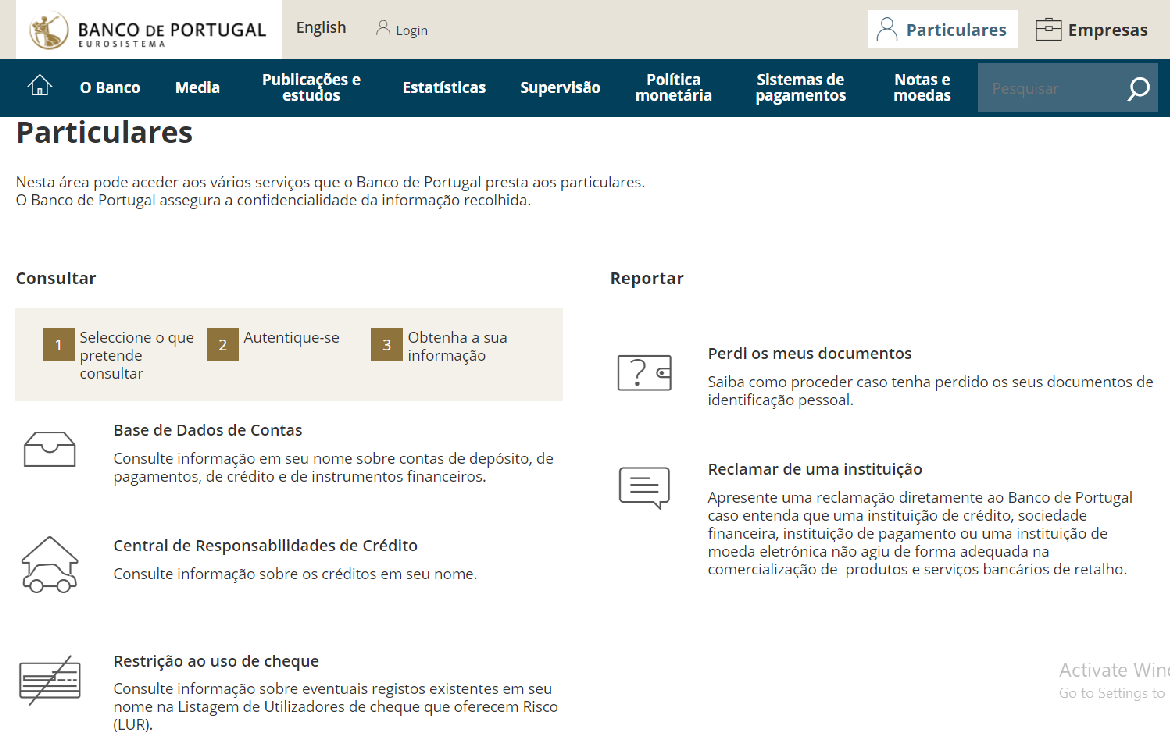Switch site language to English
Screen dimensions: 1170x740
[x=321, y=28]
